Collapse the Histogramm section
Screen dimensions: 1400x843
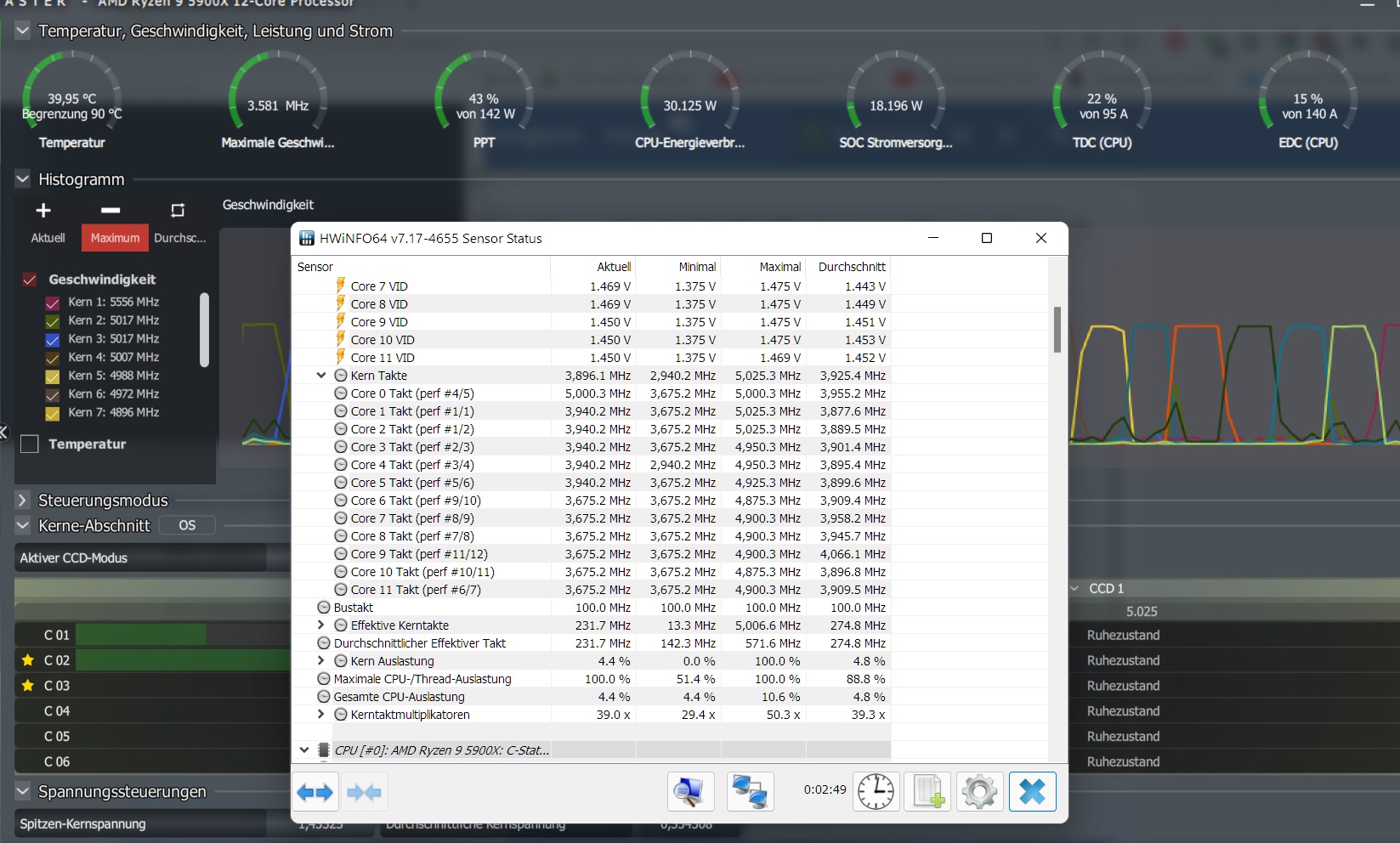(23, 179)
